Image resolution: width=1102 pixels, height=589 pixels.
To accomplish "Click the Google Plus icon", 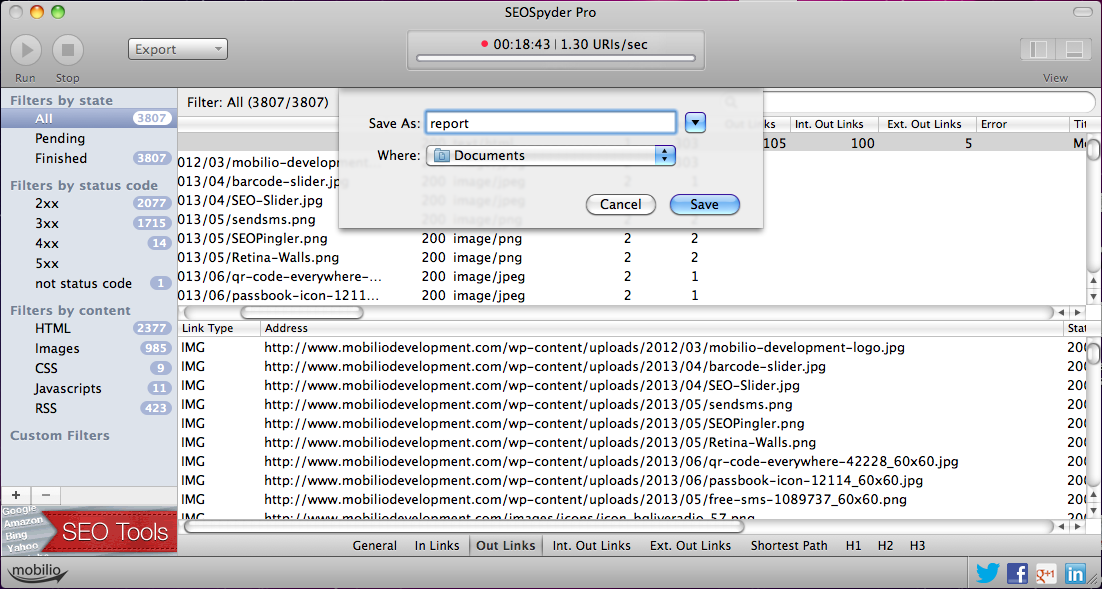I will click(1046, 573).
